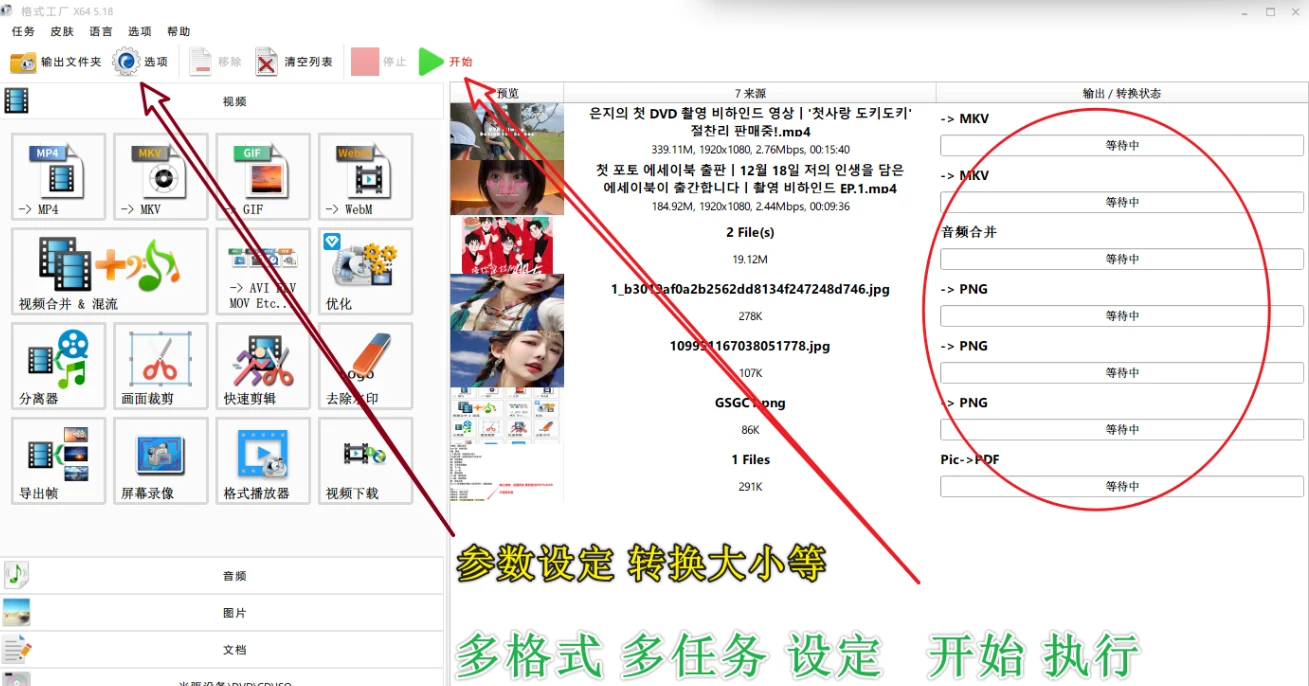Open the 分离器 splitter tool
Viewport: 1309px width, 686px height.
click(58, 366)
